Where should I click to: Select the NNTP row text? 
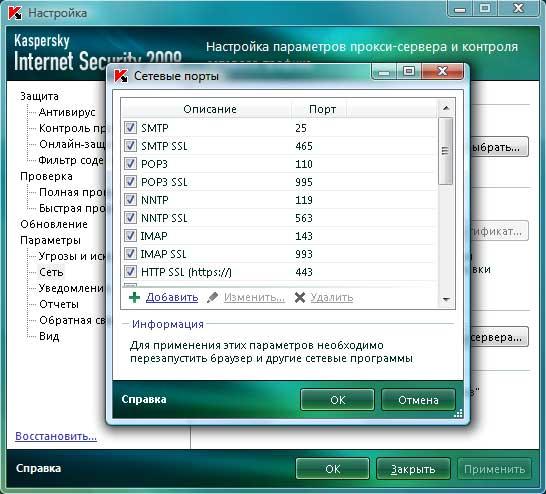click(x=155, y=200)
